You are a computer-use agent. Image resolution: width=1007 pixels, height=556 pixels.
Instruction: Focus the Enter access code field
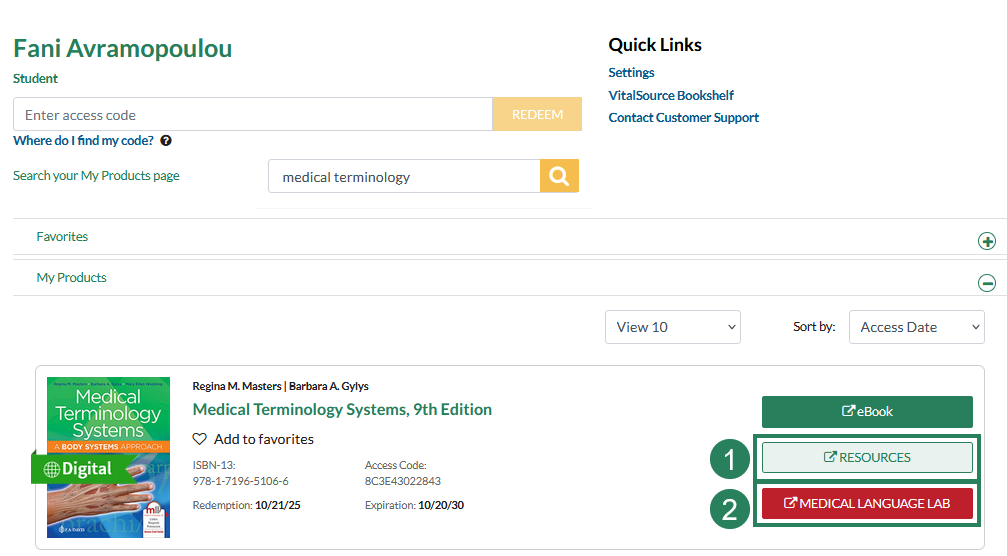pos(253,114)
